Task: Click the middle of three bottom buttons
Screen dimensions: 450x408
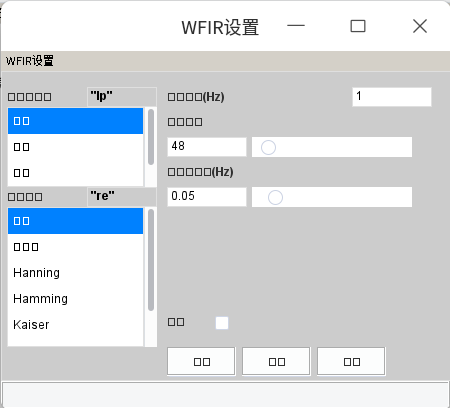Action: click(x=276, y=362)
